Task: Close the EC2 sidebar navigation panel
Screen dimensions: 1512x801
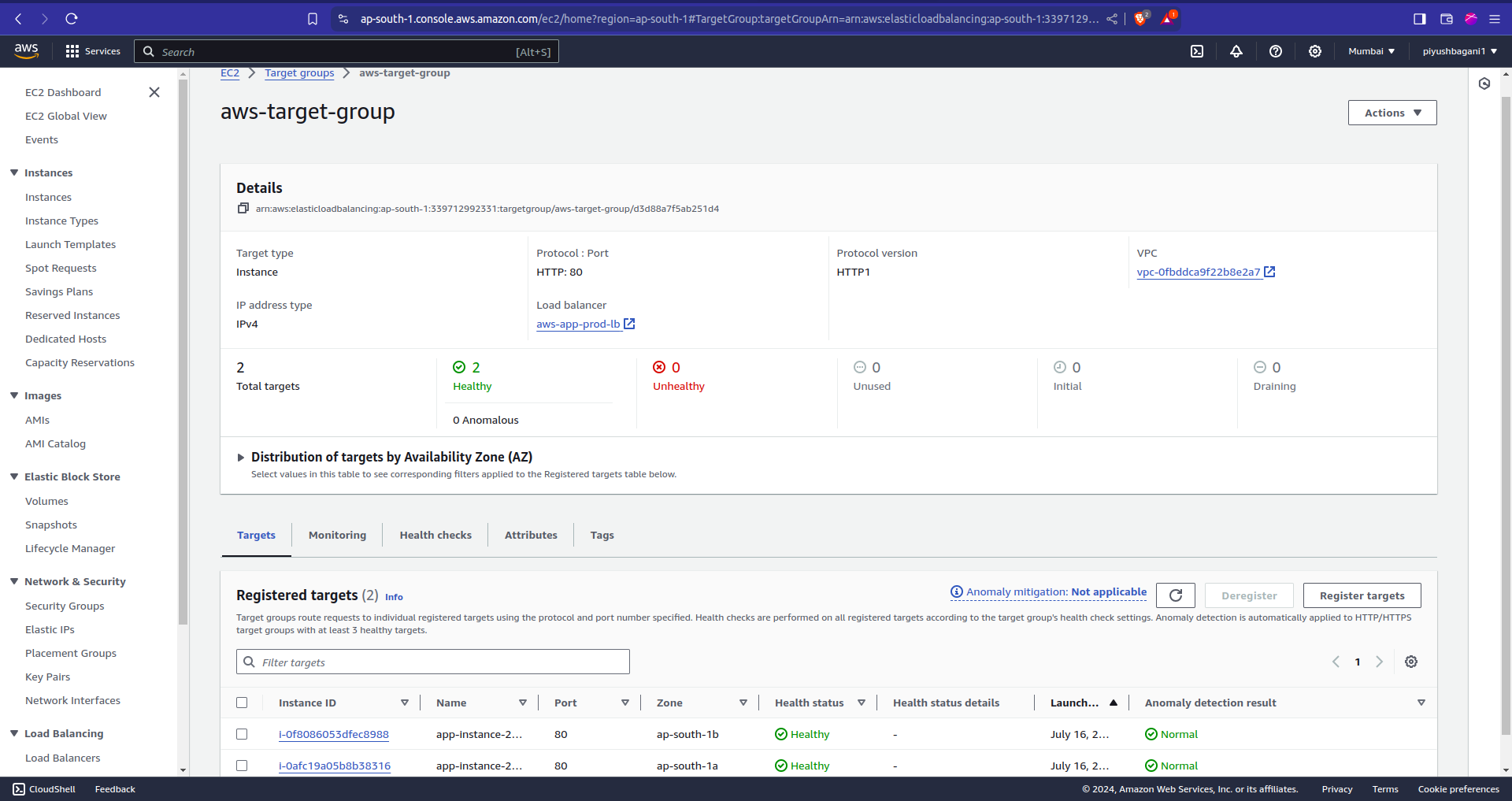Action: [x=154, y=92]
